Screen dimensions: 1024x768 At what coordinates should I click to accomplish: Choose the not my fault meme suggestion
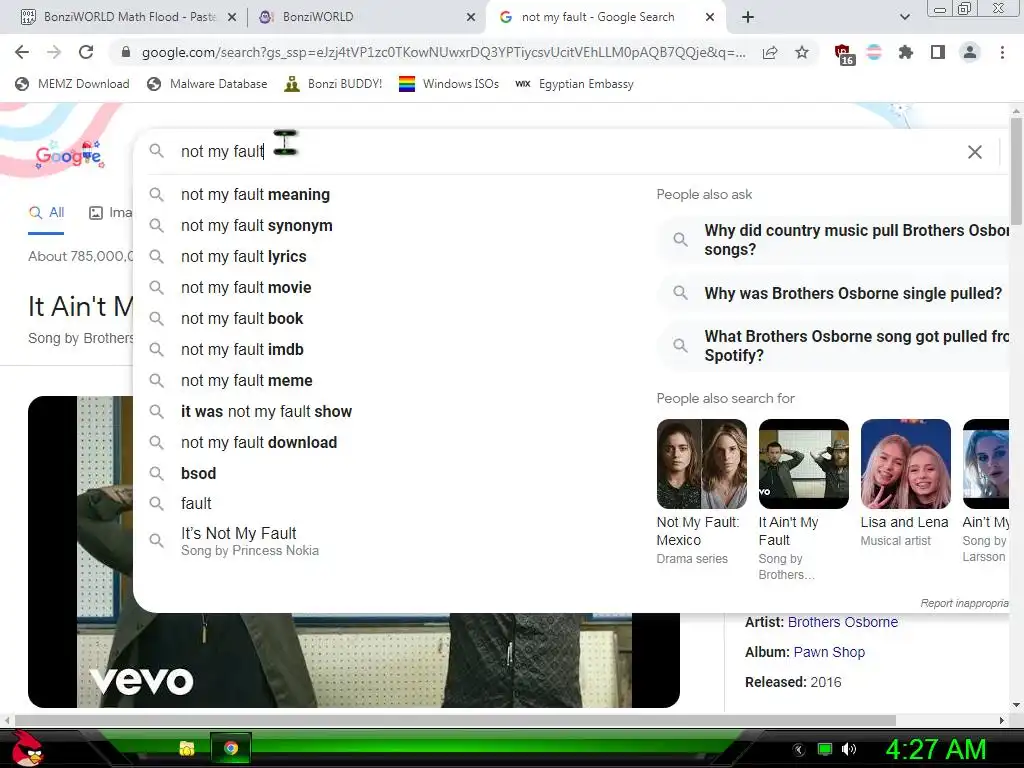click(247, 381)
